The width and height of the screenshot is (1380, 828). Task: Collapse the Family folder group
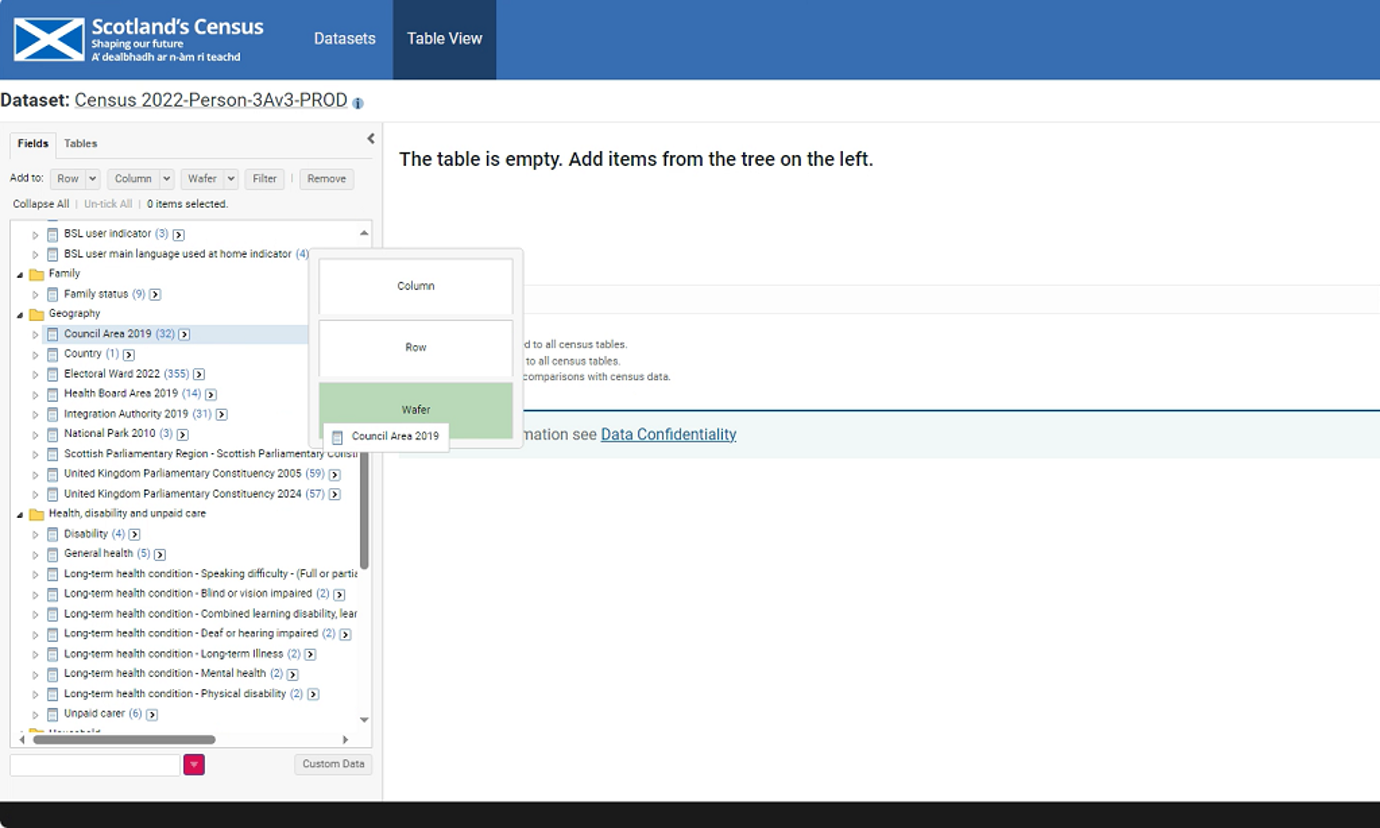point(20,274)
